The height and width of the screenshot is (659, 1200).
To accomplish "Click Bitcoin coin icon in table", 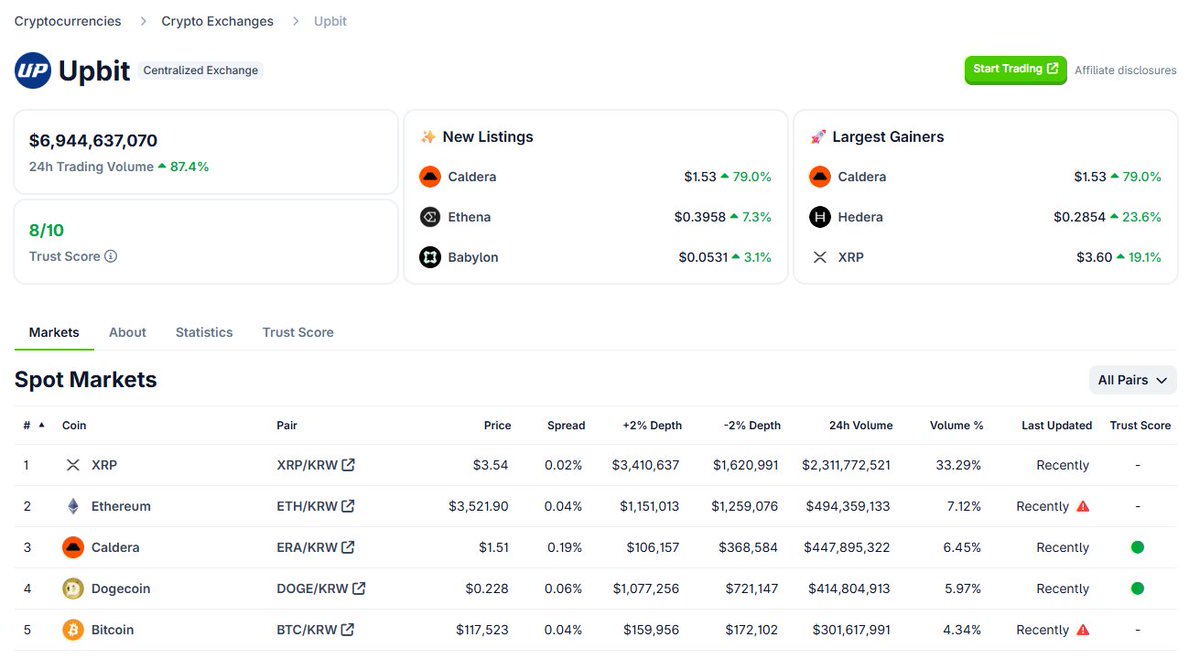I will pyautogui.click(x=73, y=630).
